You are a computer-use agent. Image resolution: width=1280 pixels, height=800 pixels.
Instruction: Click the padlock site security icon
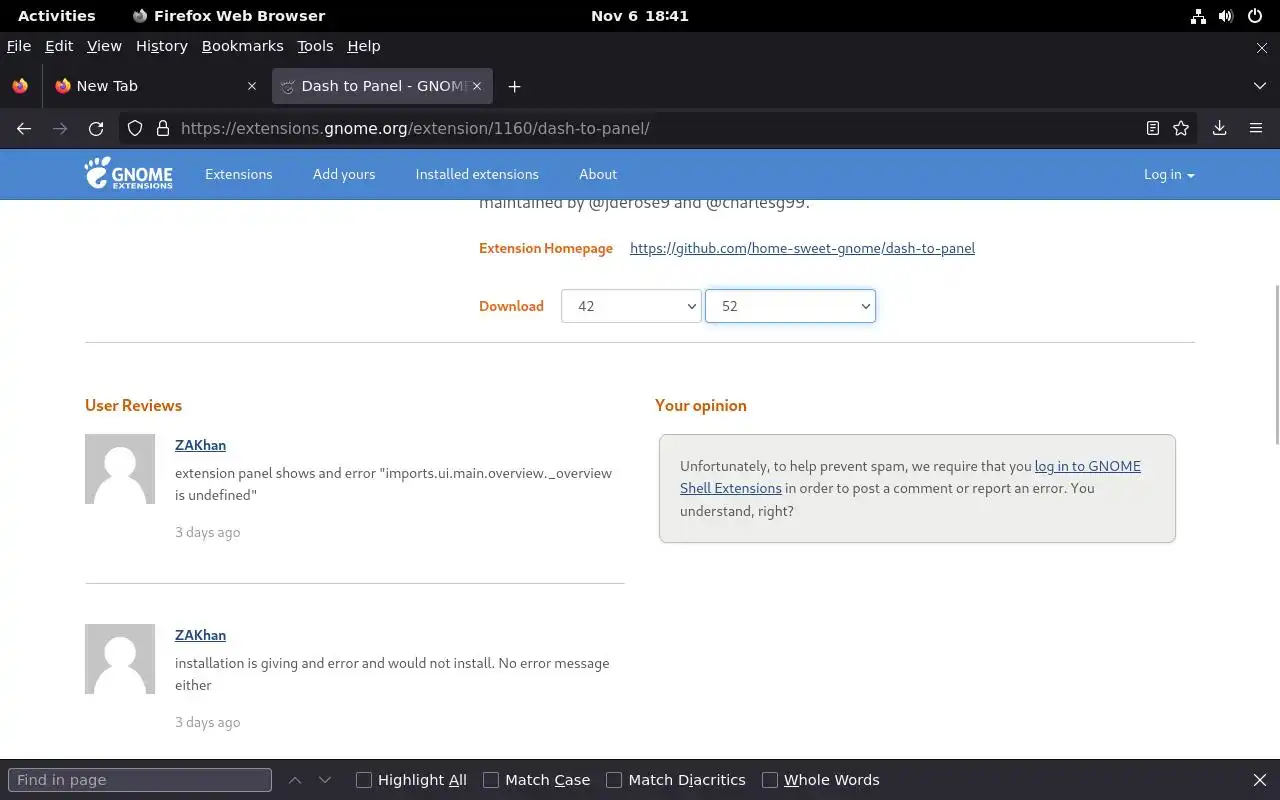162,128
